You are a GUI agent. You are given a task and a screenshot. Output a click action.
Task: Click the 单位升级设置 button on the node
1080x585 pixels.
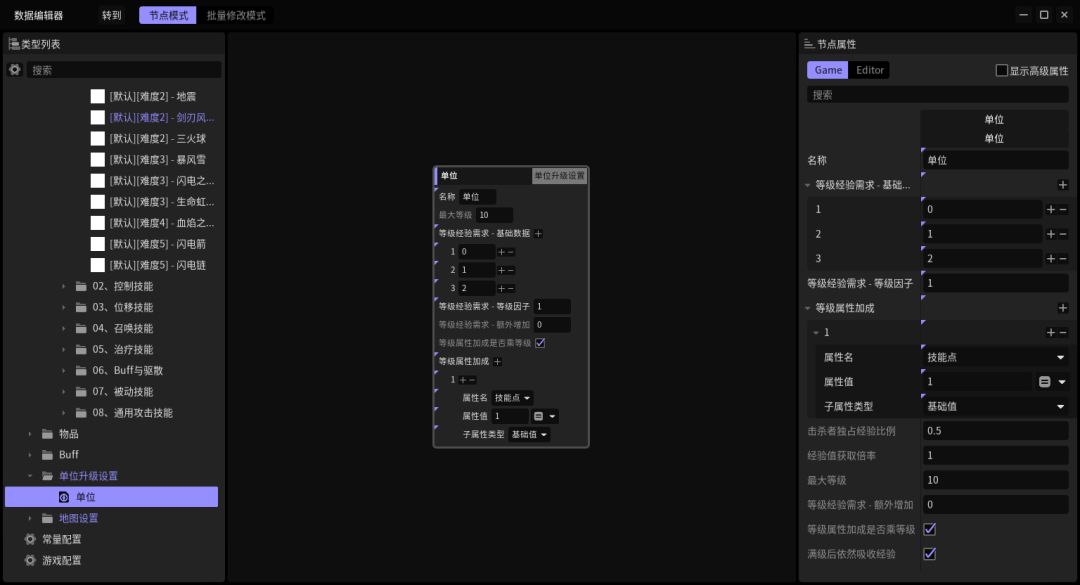tap(559, 176)
